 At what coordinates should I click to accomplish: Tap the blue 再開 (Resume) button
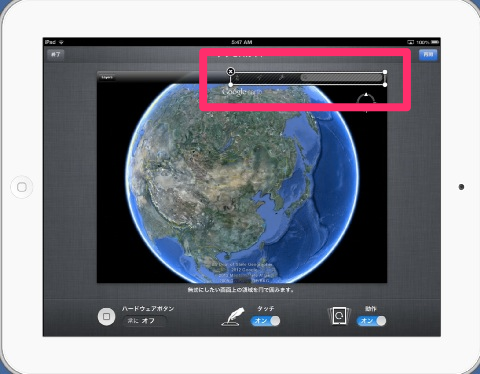coord(428,55)
